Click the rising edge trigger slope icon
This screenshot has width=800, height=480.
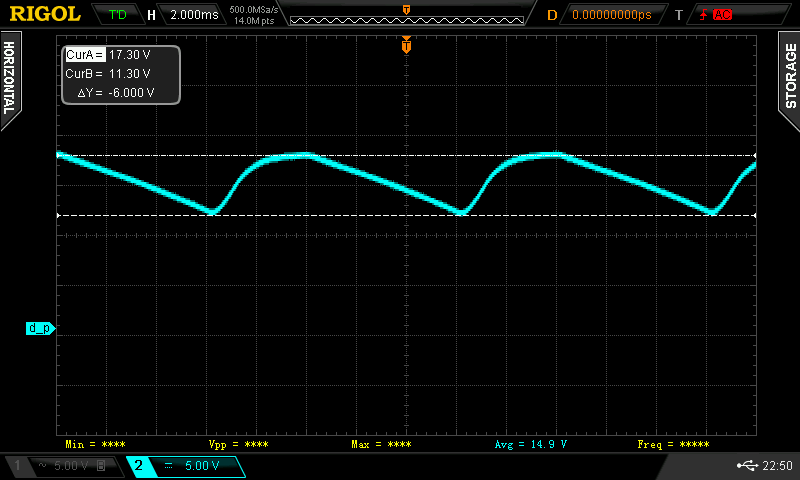(x=704, y=14)
